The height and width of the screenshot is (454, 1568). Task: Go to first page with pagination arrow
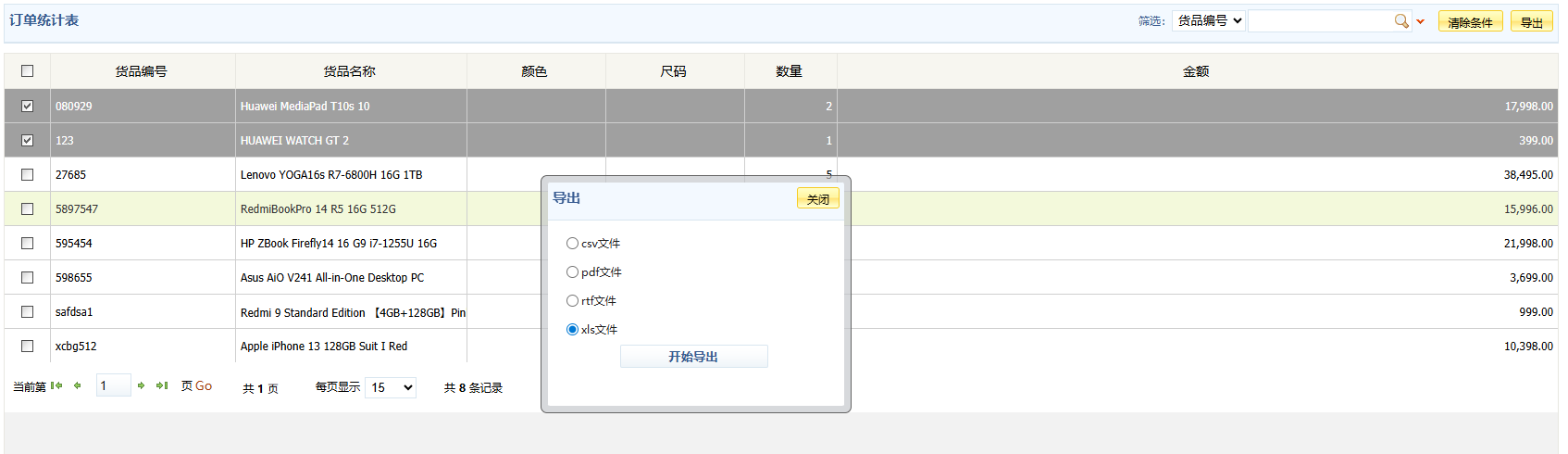tap(57, 386)
